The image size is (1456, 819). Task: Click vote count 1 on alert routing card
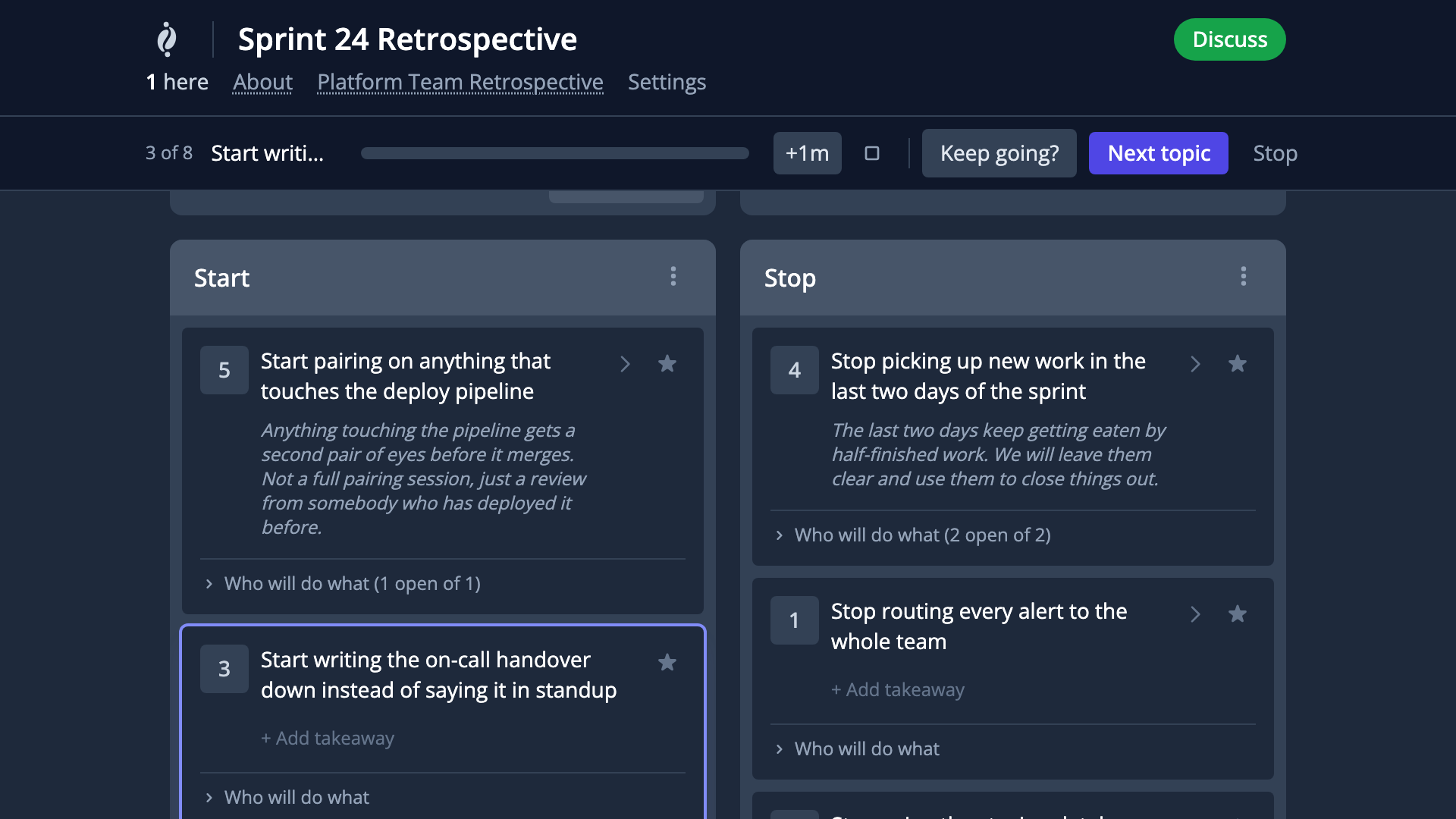pyautogui.click(x=795, y=620)
